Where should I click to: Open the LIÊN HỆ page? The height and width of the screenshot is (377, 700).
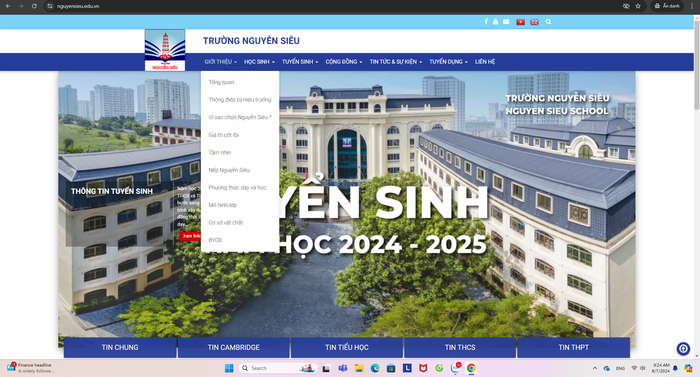[485, 62]
